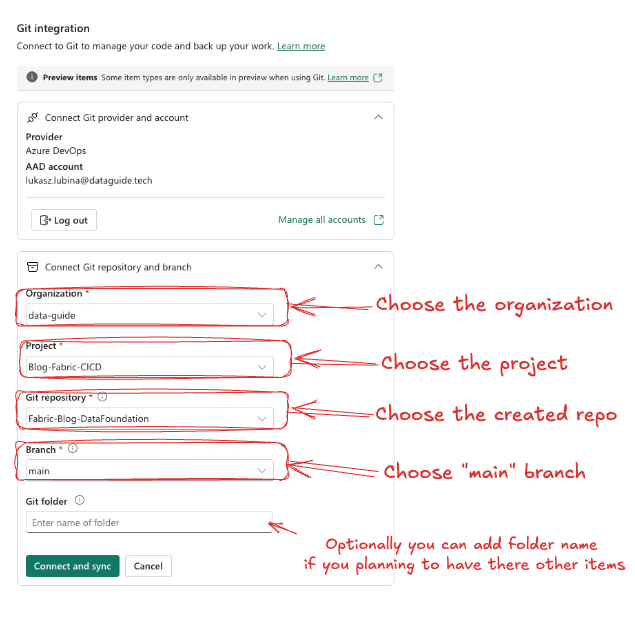
Task: Click the Log out button
Action: coord(64,220)
